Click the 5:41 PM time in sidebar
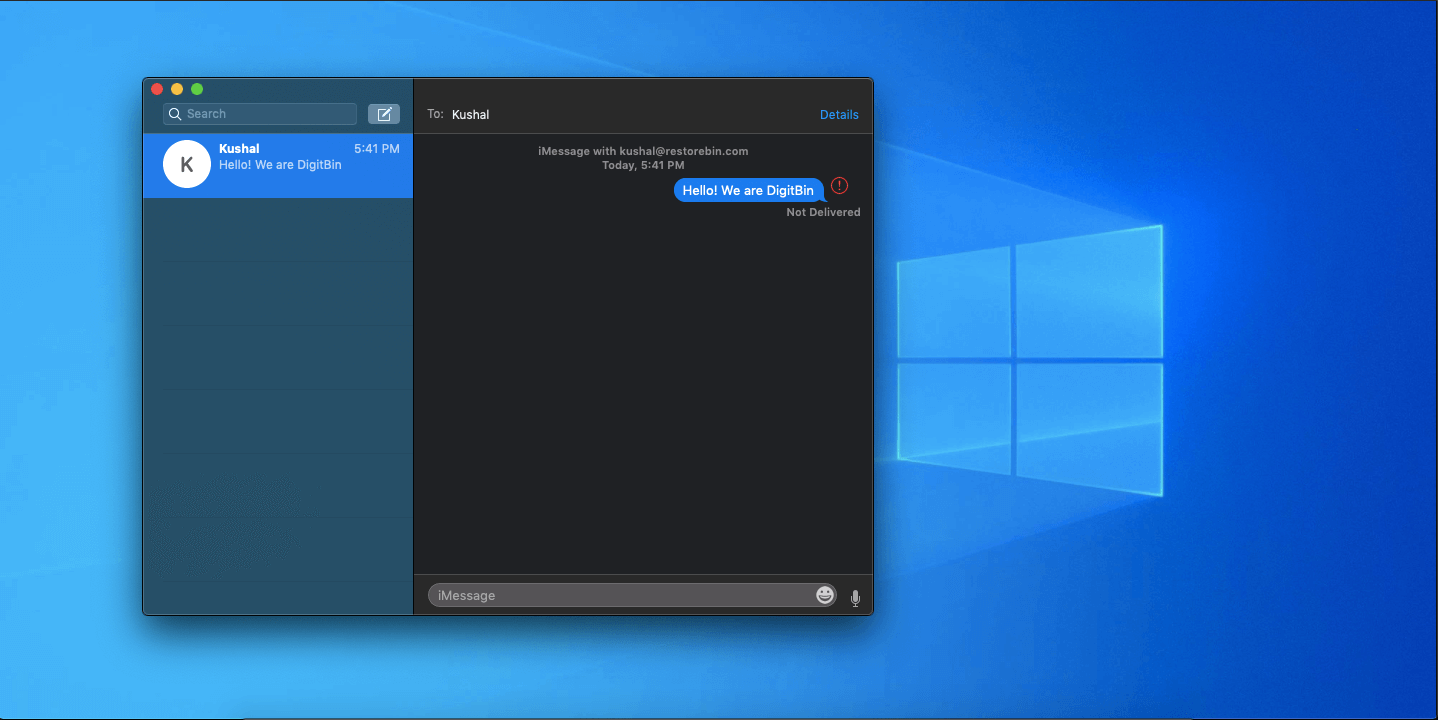The height and width of the screenshot is (720, 1438). click(x=376, y=149)
